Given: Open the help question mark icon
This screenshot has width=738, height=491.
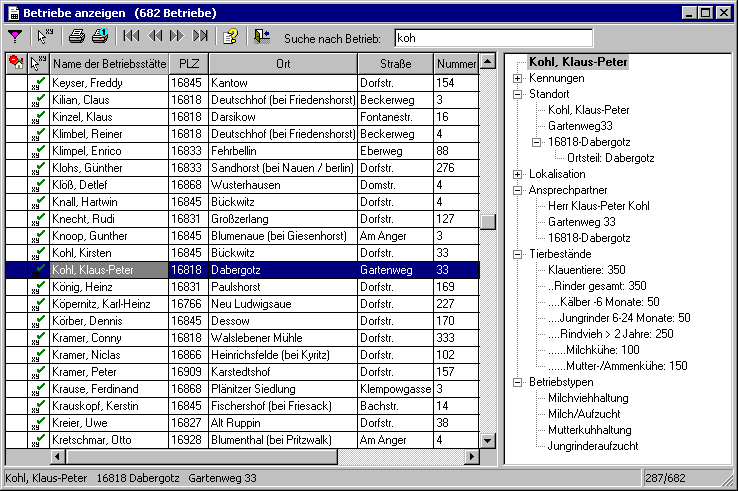Looking at the screenshot, I should tap(230, 36).
